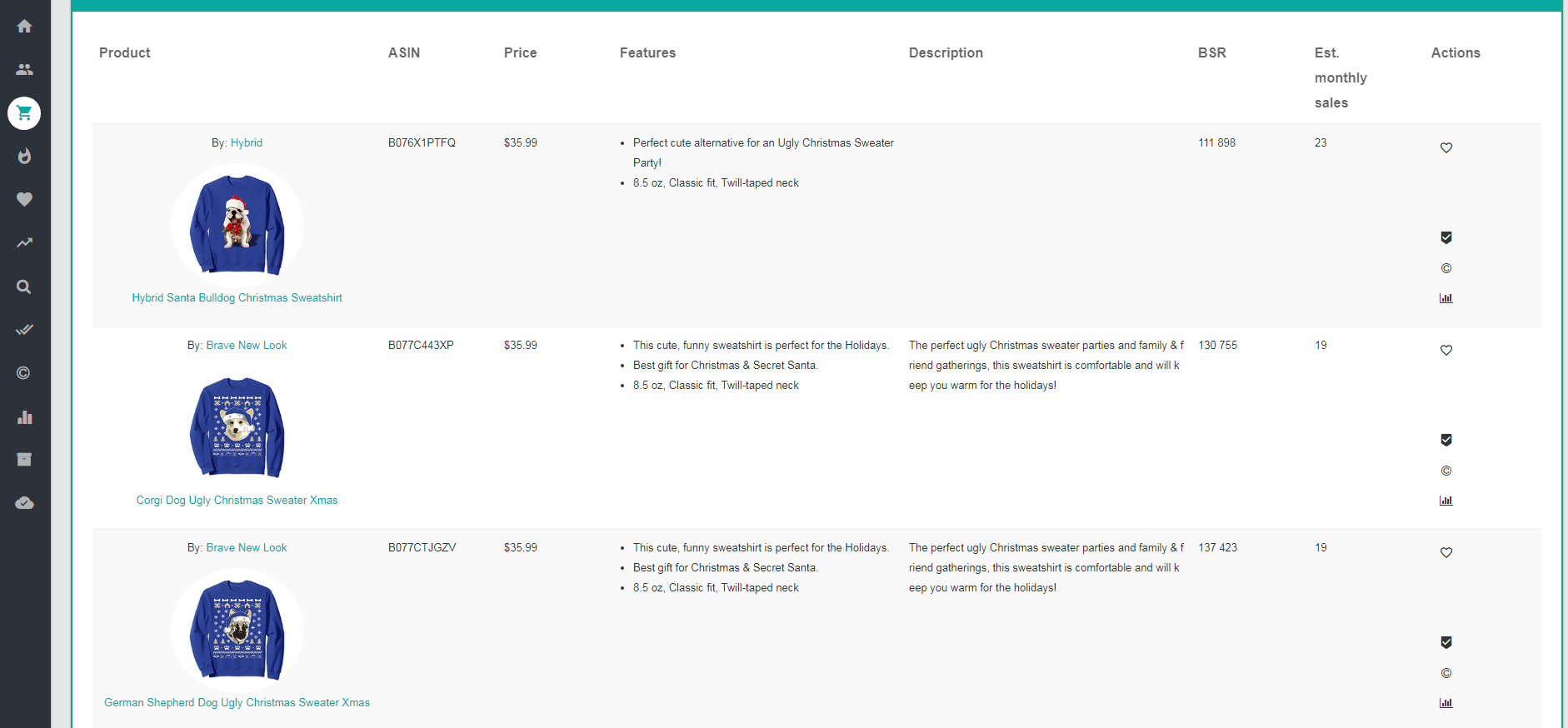
Task: Click the Actions column header
Action: coord(1456,52)
